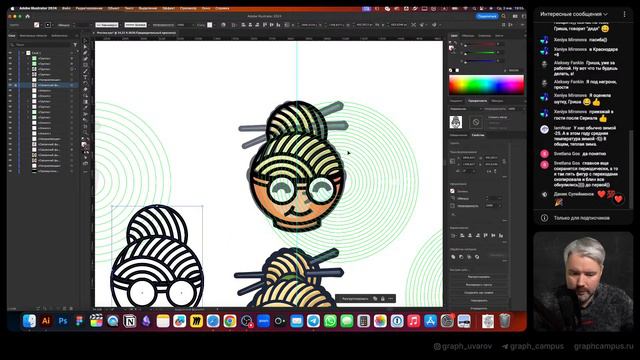640x360 pixels.
Task: Open the Справка menu
Action: coord(222,8)
